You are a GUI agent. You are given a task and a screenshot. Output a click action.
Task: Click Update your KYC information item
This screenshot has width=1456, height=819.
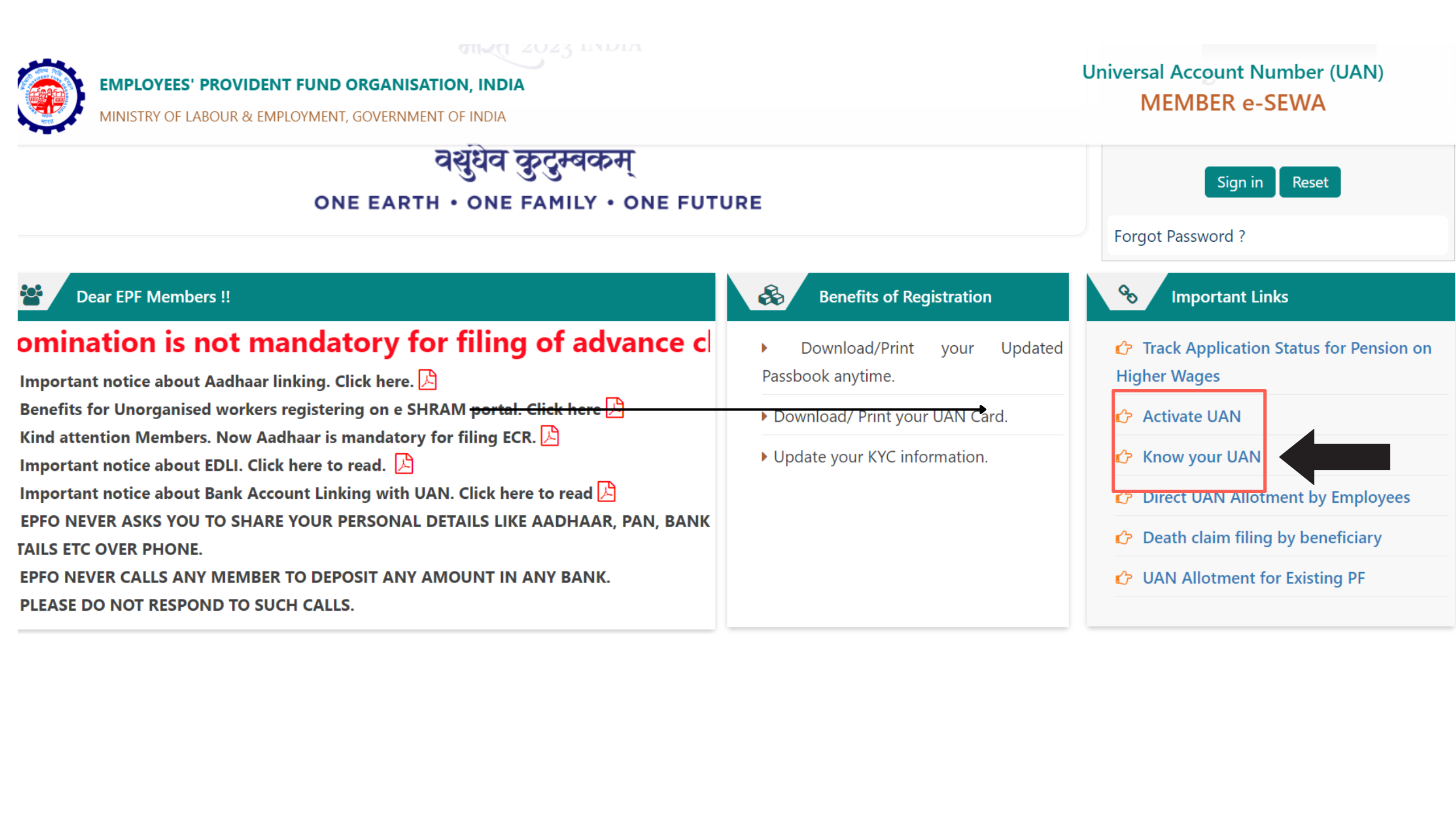(x=880, y=457)
